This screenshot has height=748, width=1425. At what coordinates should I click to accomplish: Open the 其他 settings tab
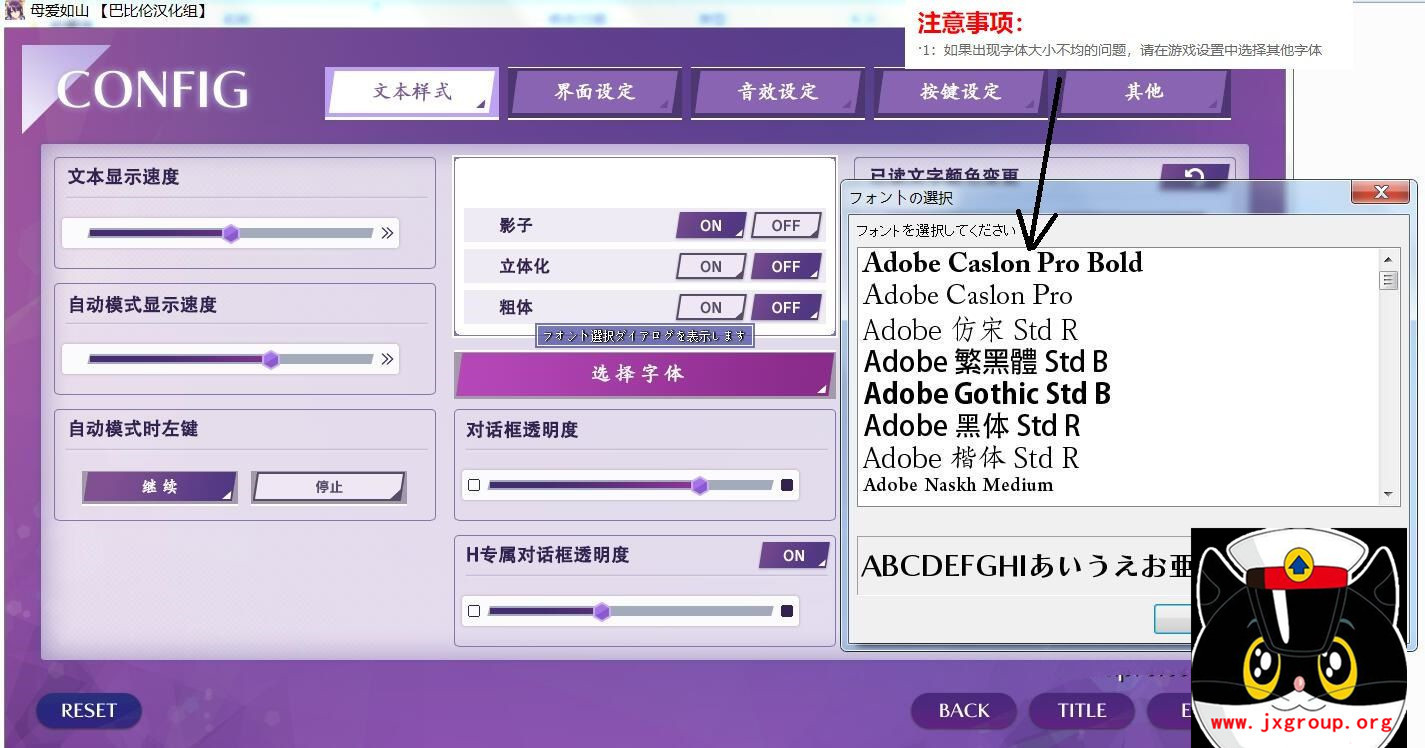[x=1143, y=91]
